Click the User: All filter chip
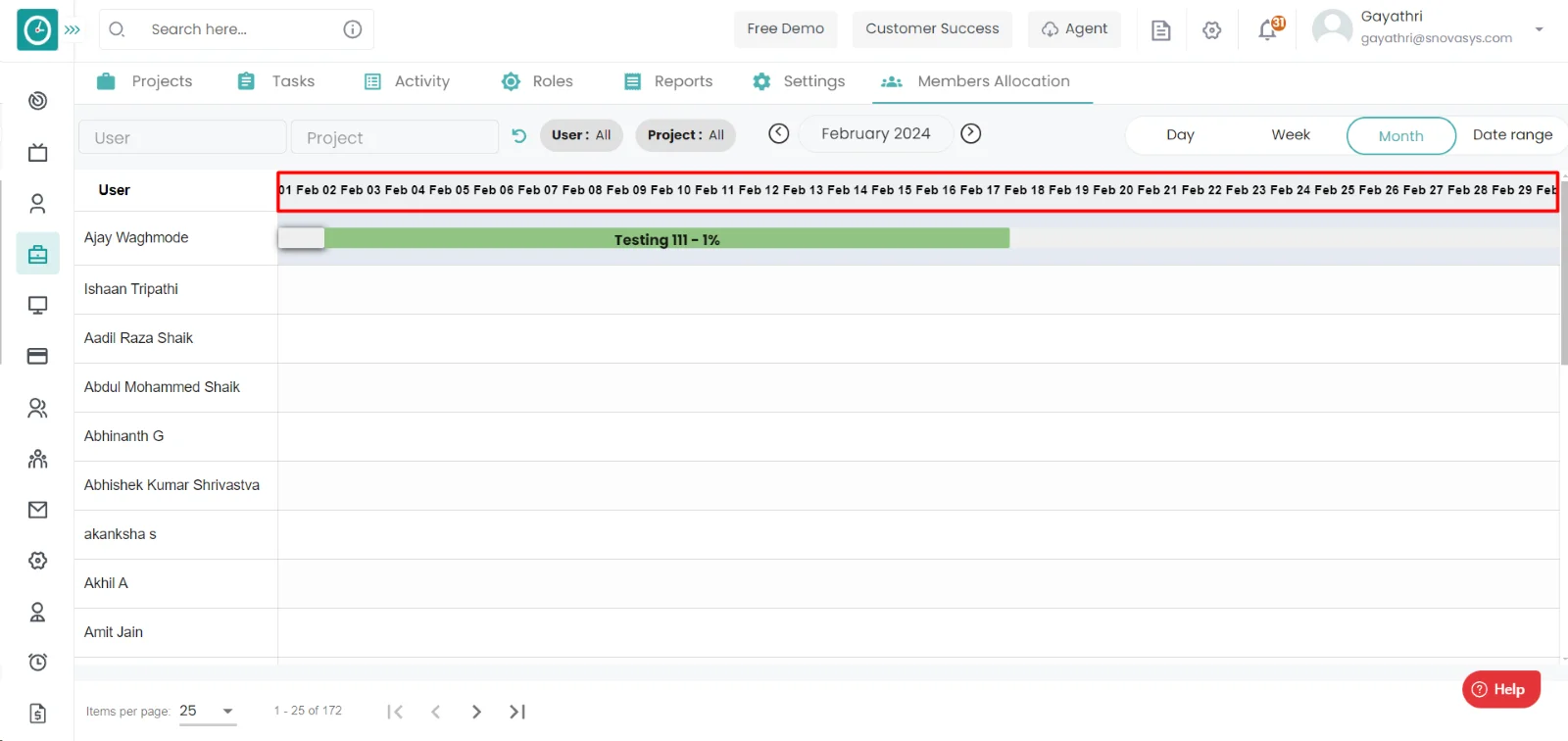 (581, 135)
